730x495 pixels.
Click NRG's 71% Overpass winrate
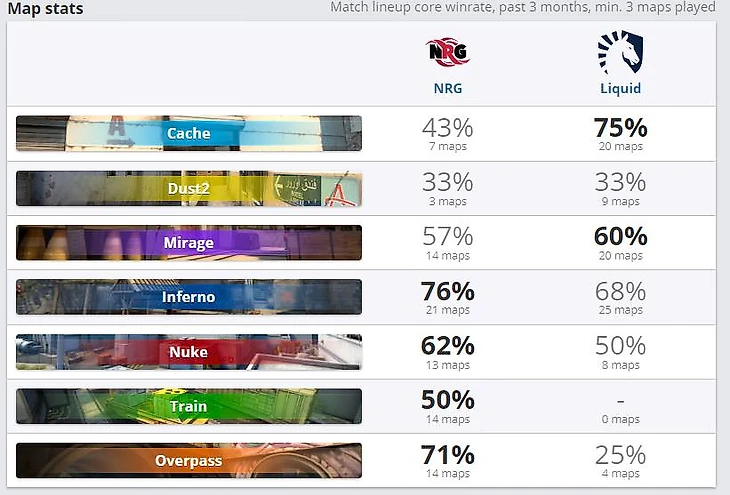(x=447, y=455)
